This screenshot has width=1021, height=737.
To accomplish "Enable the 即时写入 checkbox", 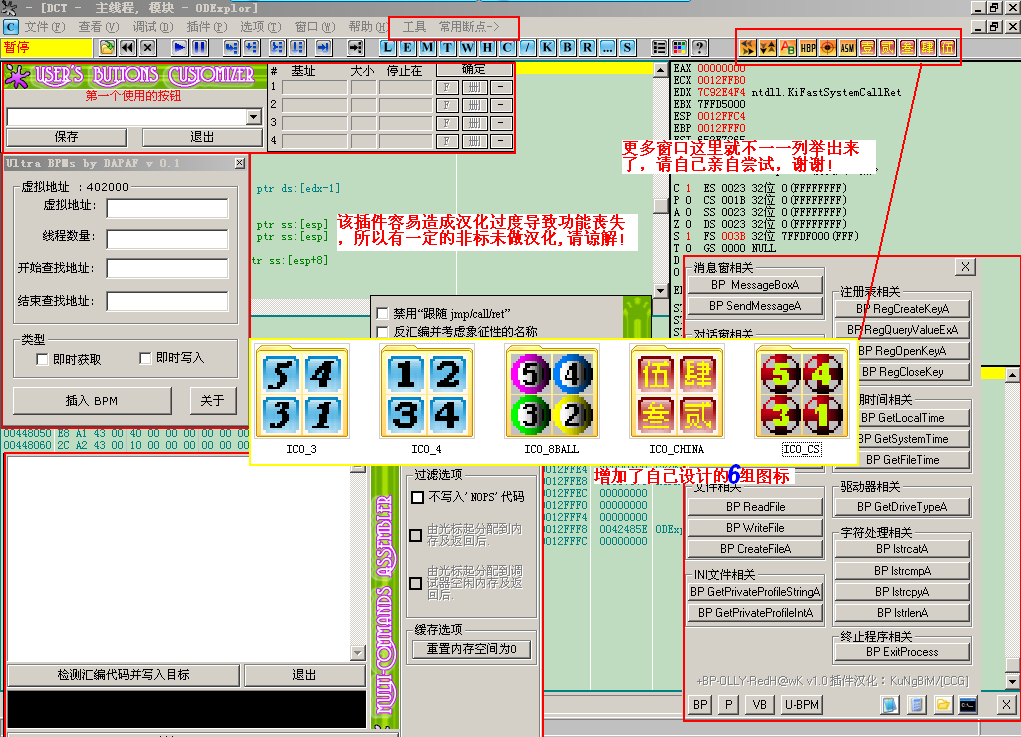I will [x=145, y=358].
